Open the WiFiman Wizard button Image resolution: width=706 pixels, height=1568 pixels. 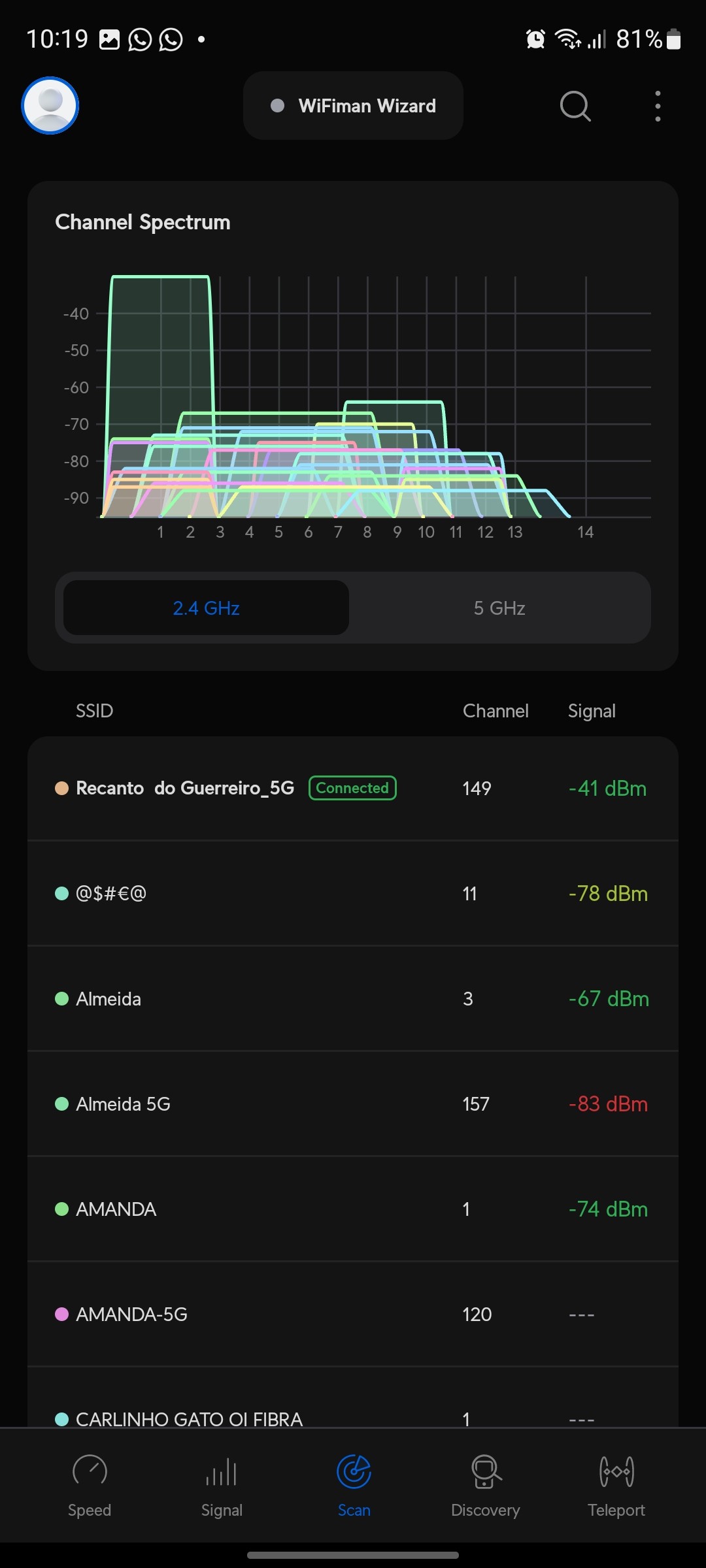click(x=353, y=106)
